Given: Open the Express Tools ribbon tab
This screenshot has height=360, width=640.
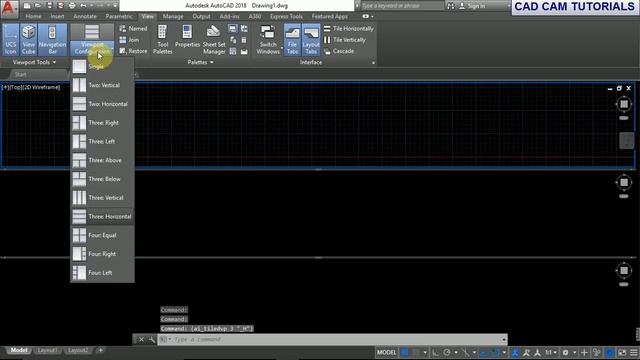Looking at the screenshot, I should 286,16.
